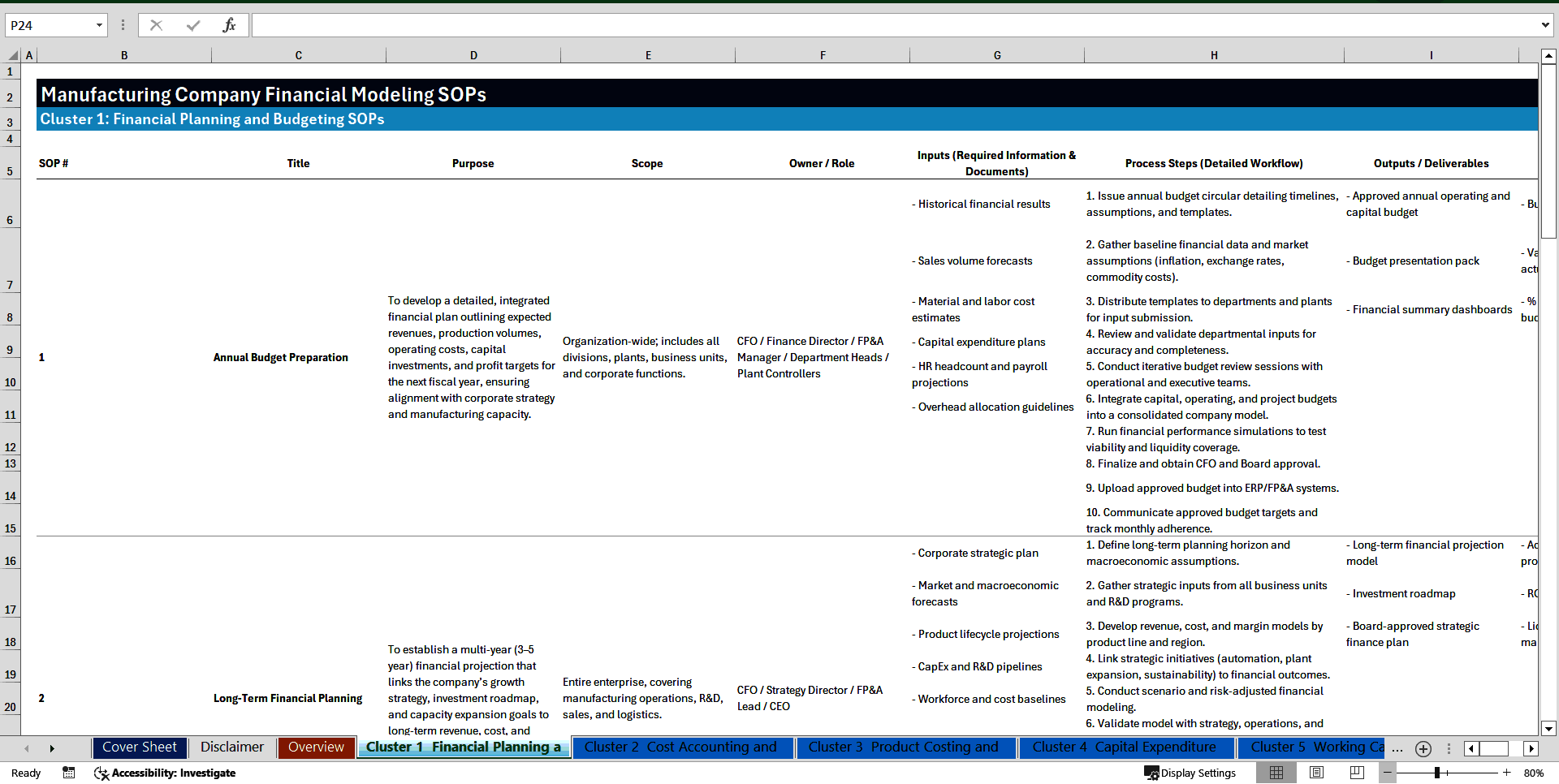The width and height of the screenshot is (1559, 784).
Task: Click the Cancel (X) icon in formula bar
Action: [156, 24]
